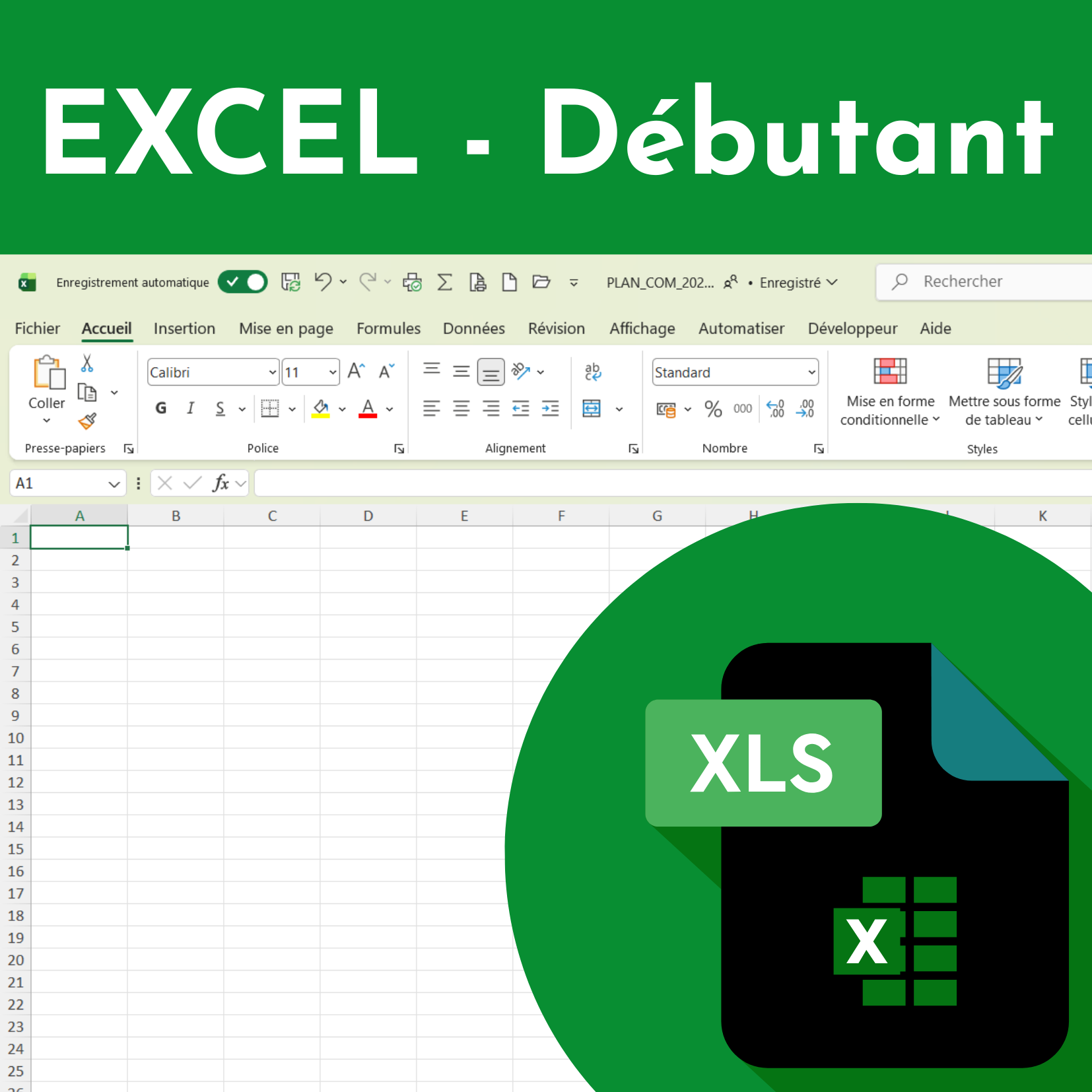
Task: Decrease font size with the small A icon
Action: [x=387, y=371]
